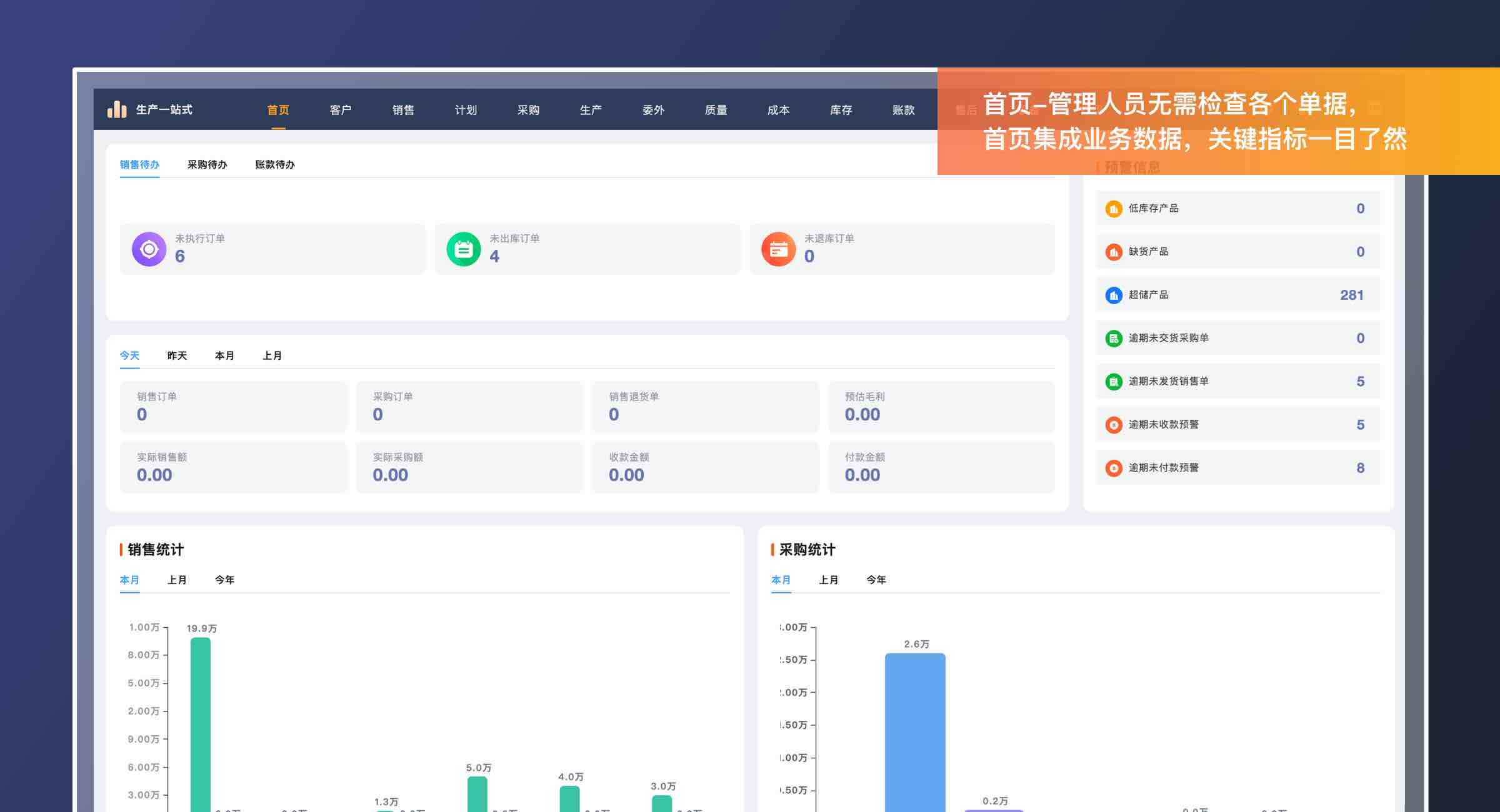Click the orange 逾期未收款预警 icon

[x=1113, y=425]
